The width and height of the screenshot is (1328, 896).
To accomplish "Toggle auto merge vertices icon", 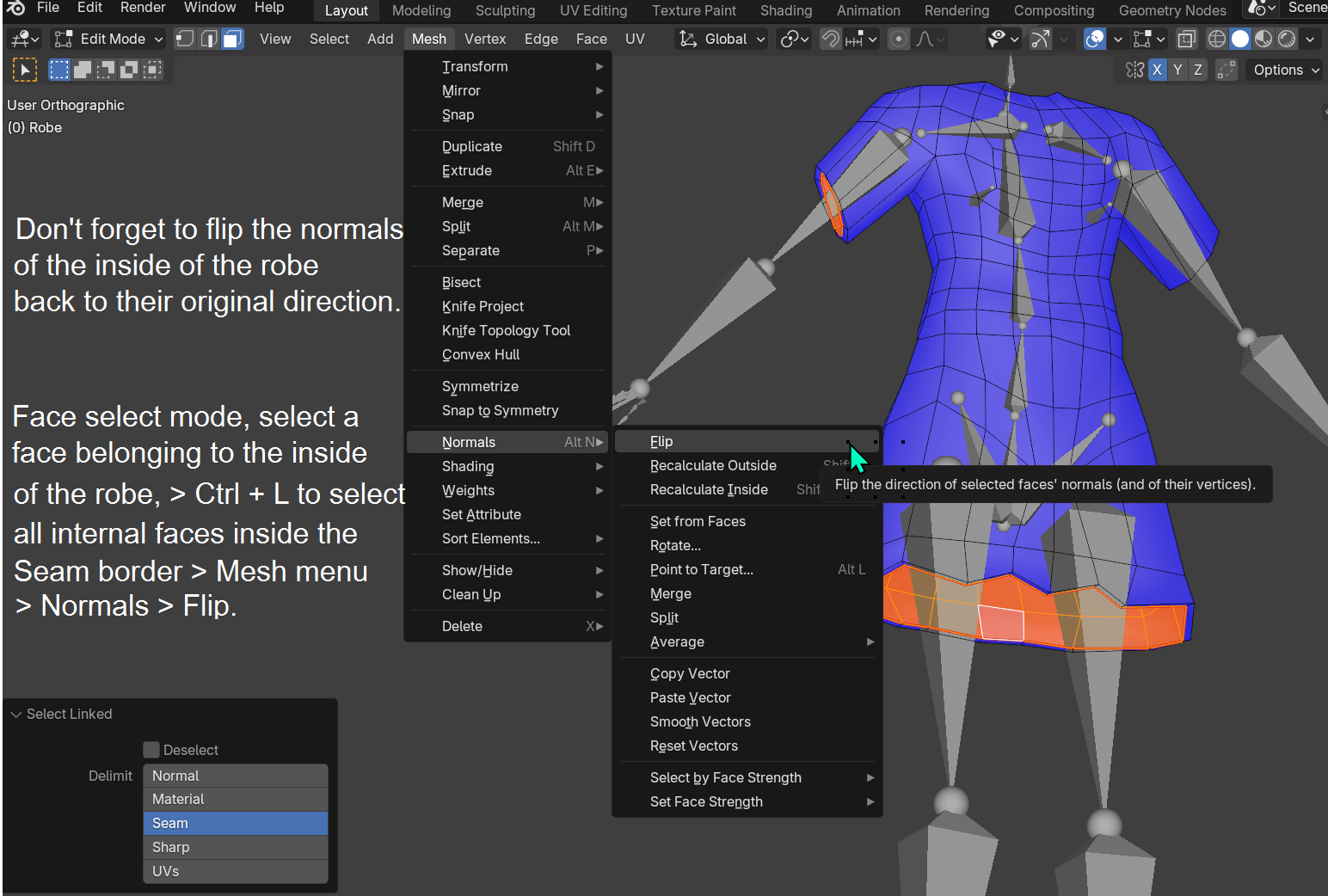I will [1227, 70].
